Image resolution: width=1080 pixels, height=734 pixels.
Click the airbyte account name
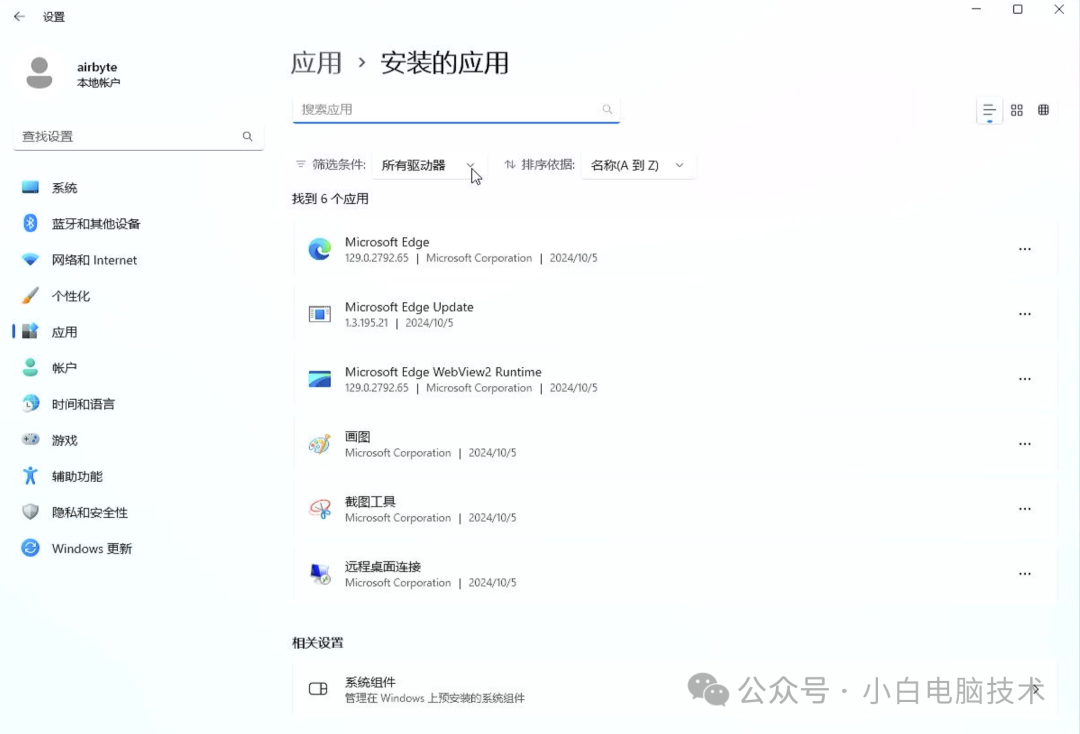[x=97, y=67]
